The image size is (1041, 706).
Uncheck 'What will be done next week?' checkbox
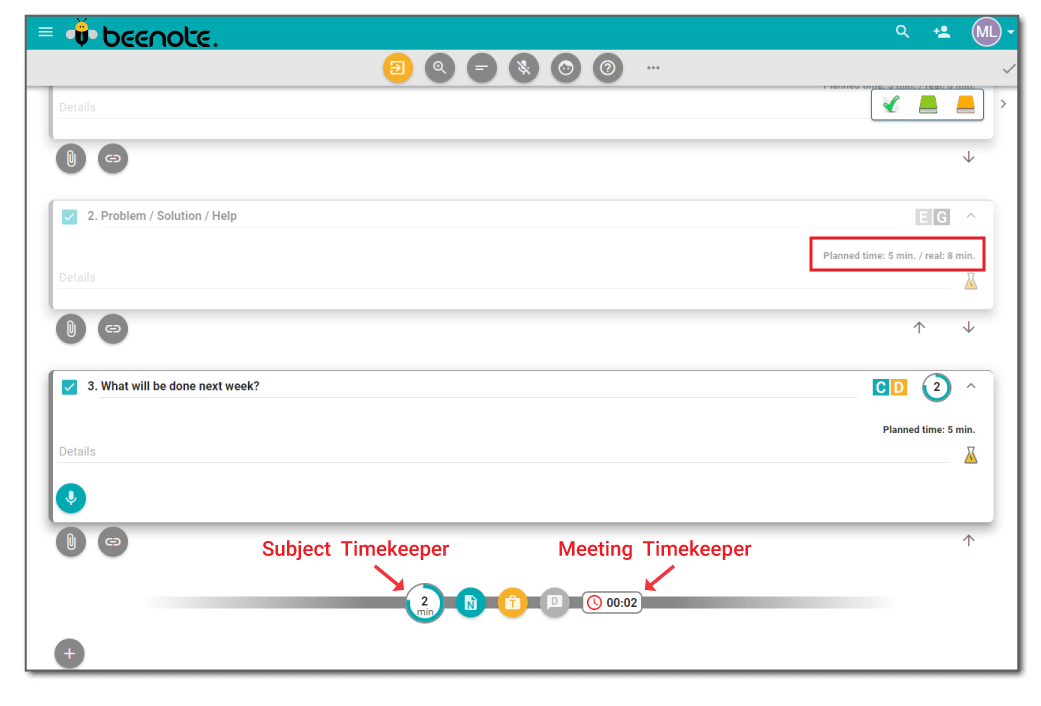tap(69, 387)
